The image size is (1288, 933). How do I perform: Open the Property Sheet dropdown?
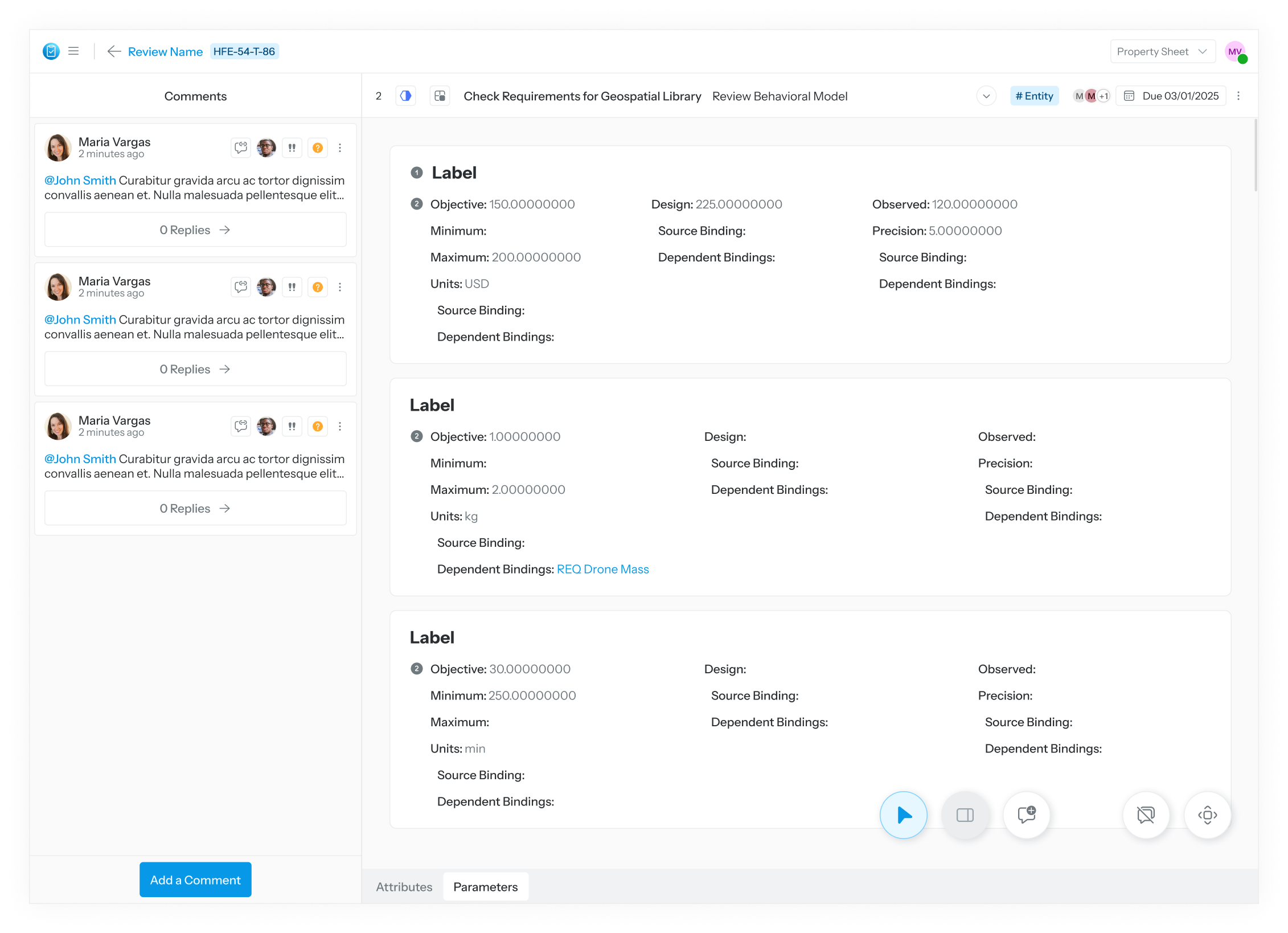(1162, 52)
